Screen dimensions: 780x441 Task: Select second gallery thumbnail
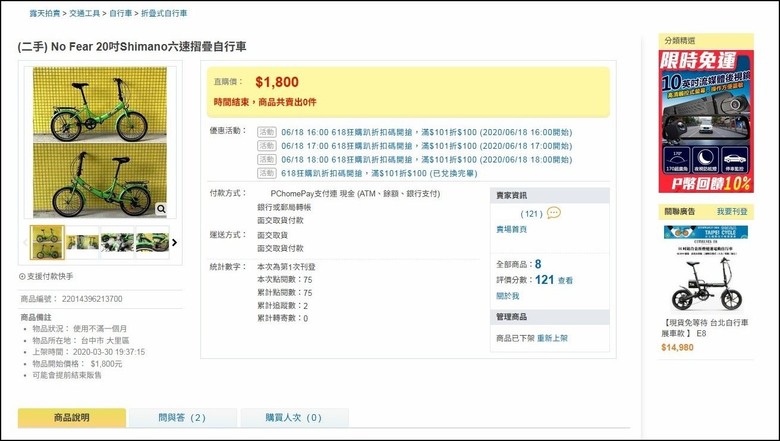click(x=83, y=243)
